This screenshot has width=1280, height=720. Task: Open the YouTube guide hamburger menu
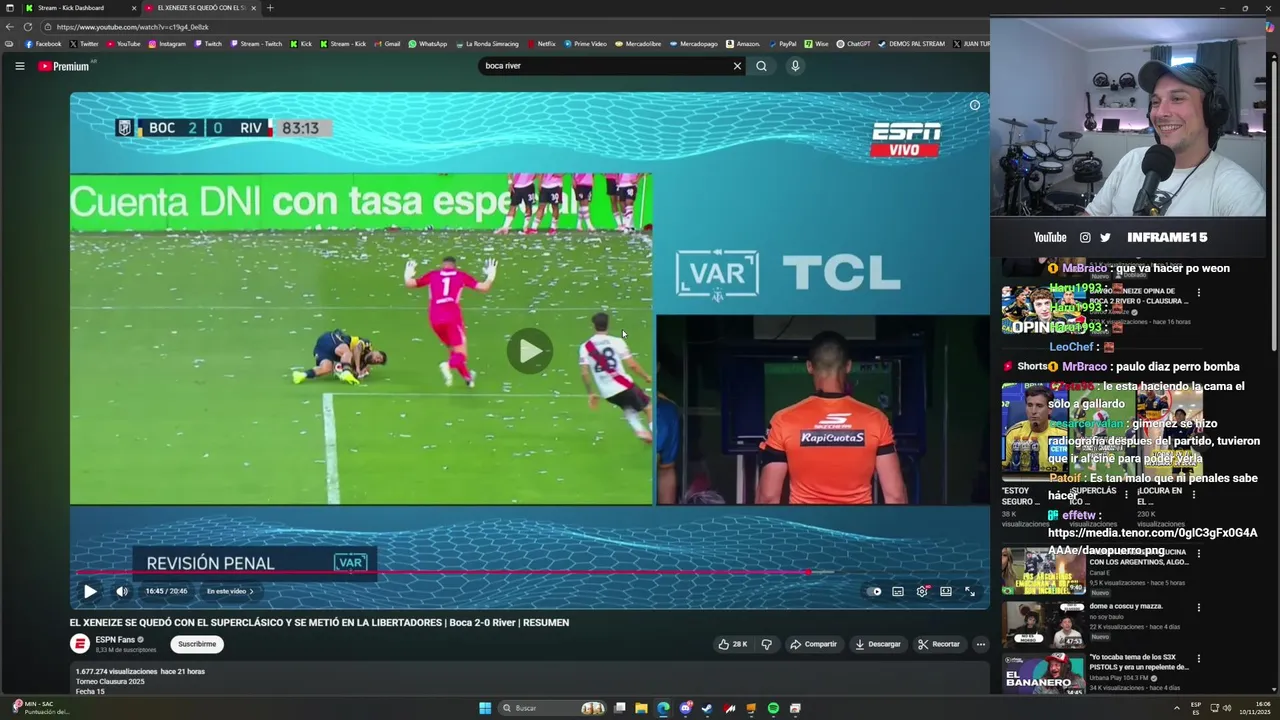19,66
